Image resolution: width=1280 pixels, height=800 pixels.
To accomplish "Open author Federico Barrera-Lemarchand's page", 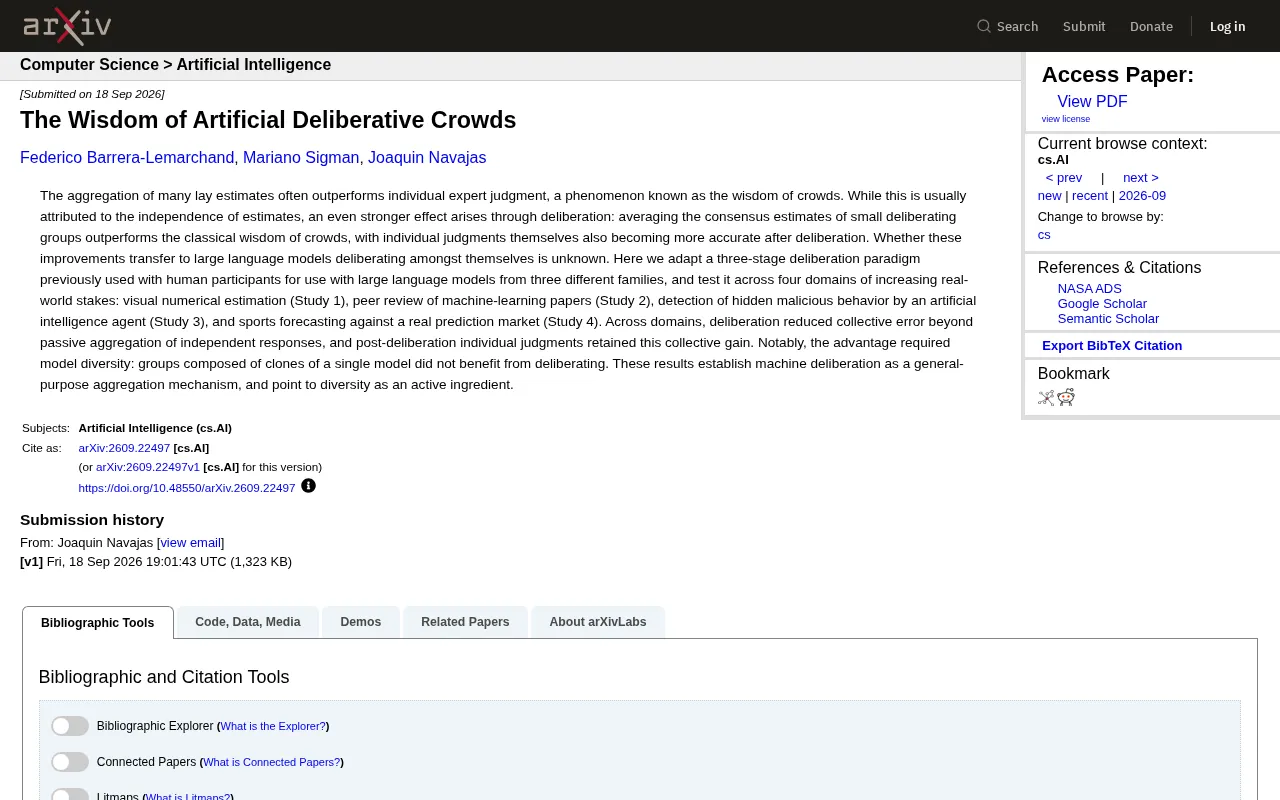I will 127,158.
